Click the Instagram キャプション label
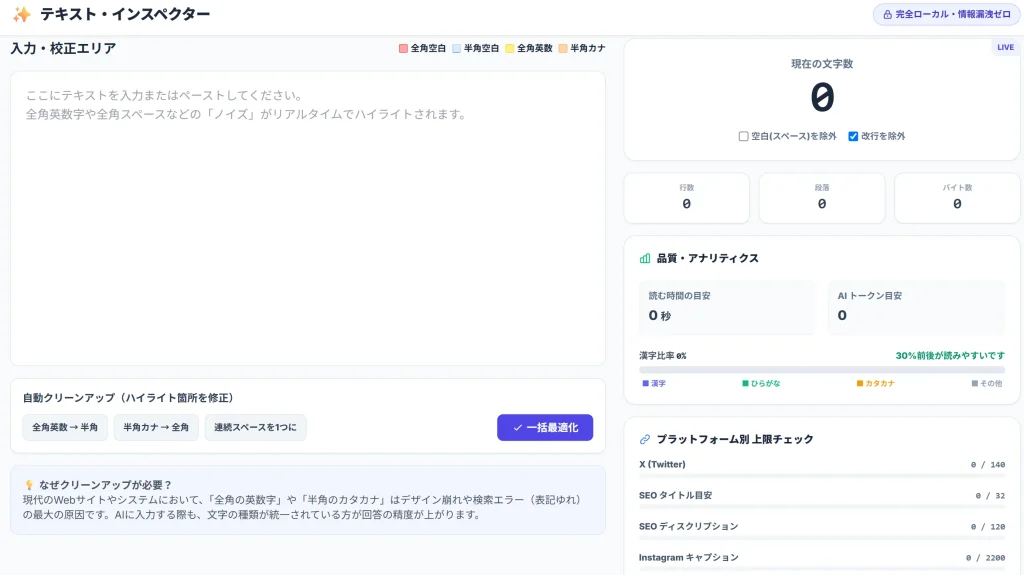The image size is (1024, 575). pyautogui.click(x=688, y=557)
